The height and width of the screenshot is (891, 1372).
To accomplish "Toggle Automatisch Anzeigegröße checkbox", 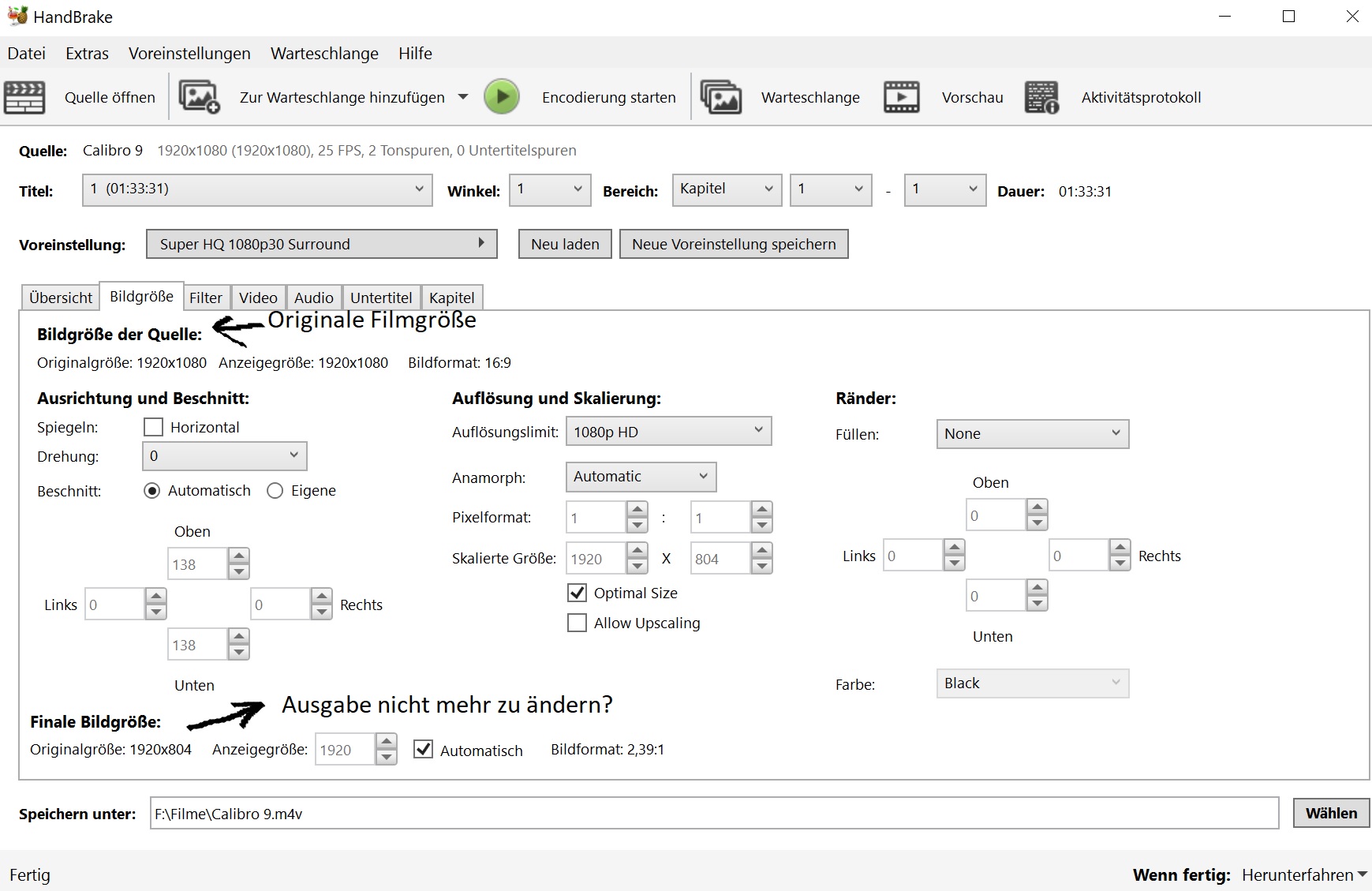I will (424, 750).
